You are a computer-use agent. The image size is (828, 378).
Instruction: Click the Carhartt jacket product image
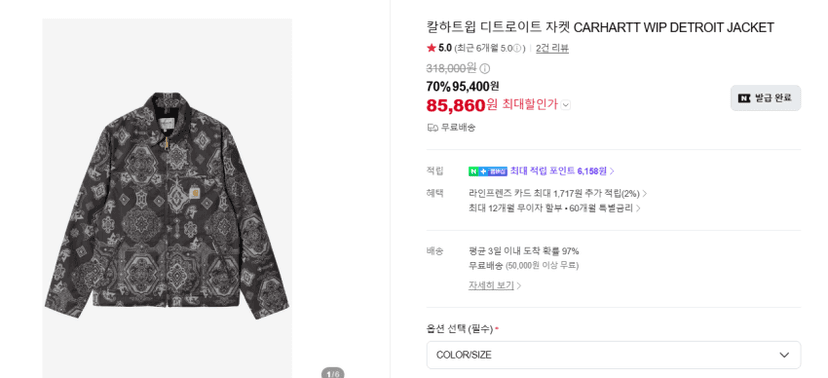[x=167, y=206]
